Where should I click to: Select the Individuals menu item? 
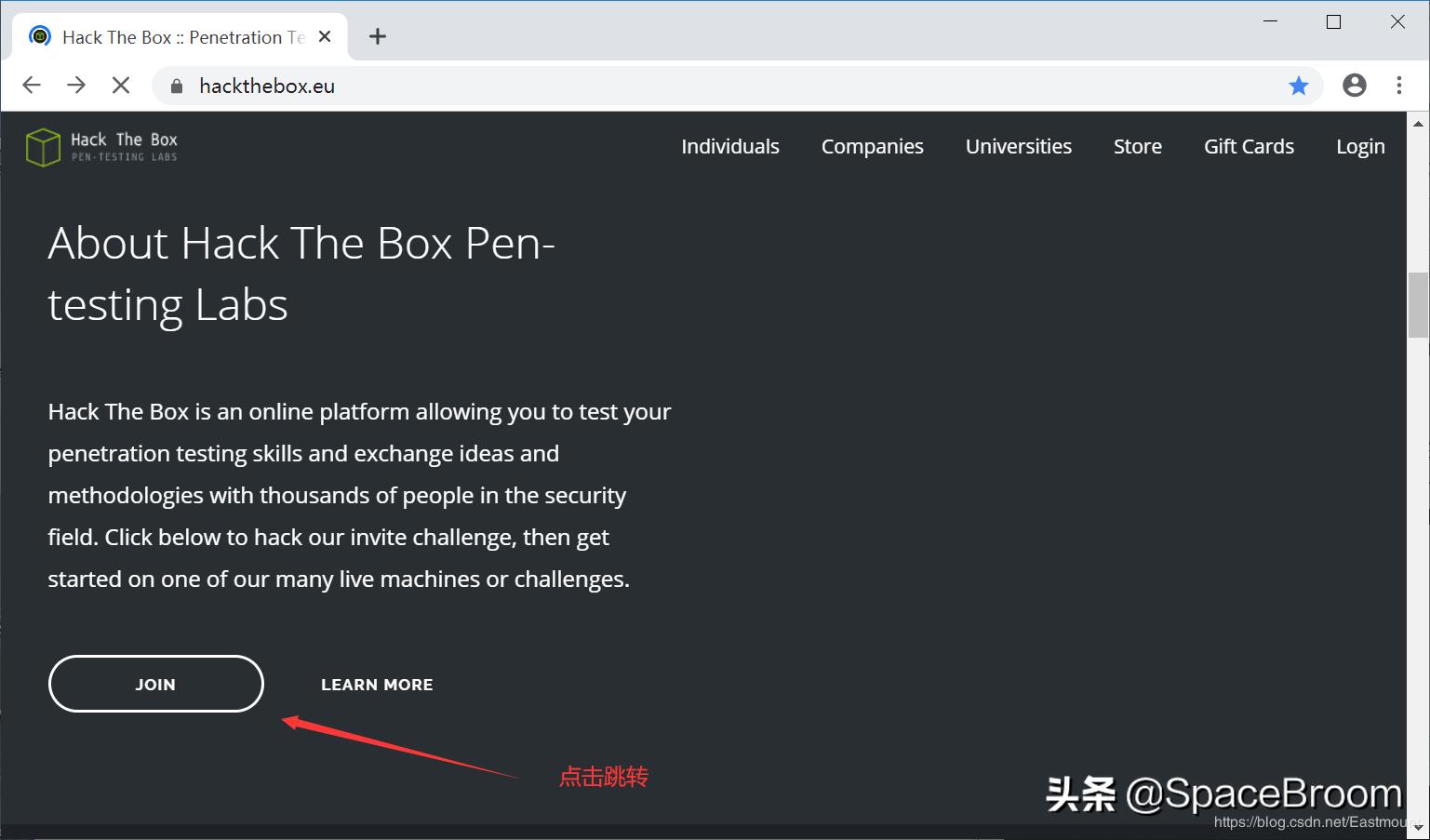pos(729,146)
